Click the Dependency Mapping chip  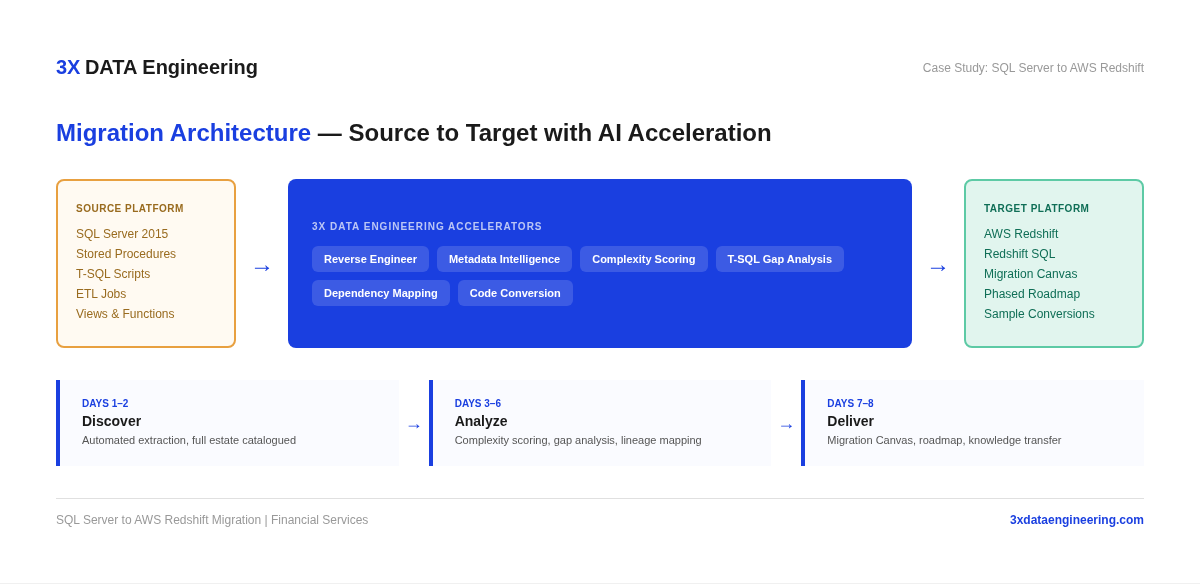(381, 293)
